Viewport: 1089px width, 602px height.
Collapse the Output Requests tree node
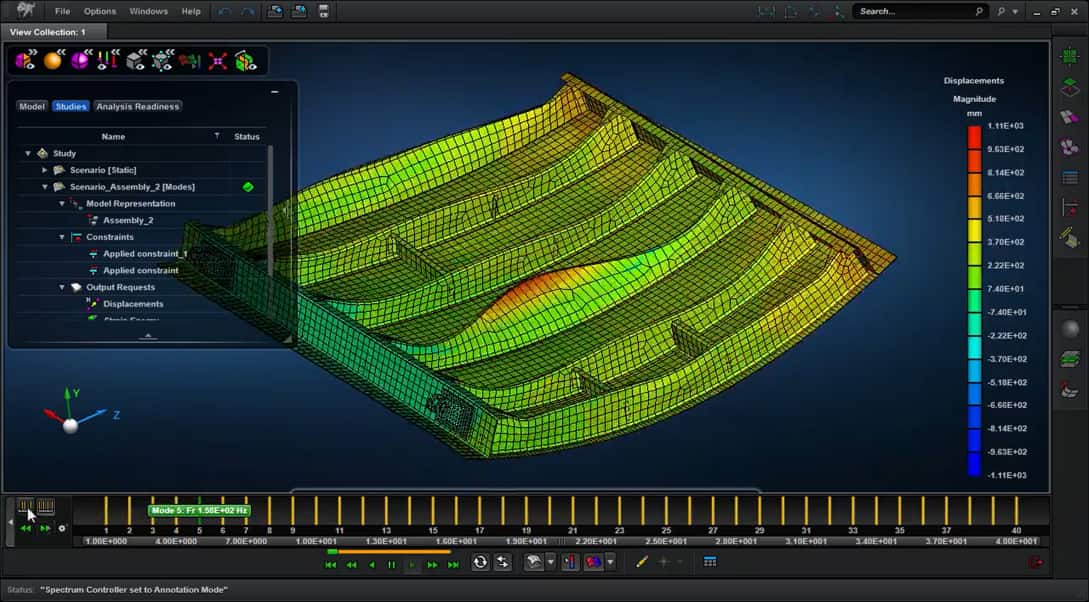(x=60, y=287)
